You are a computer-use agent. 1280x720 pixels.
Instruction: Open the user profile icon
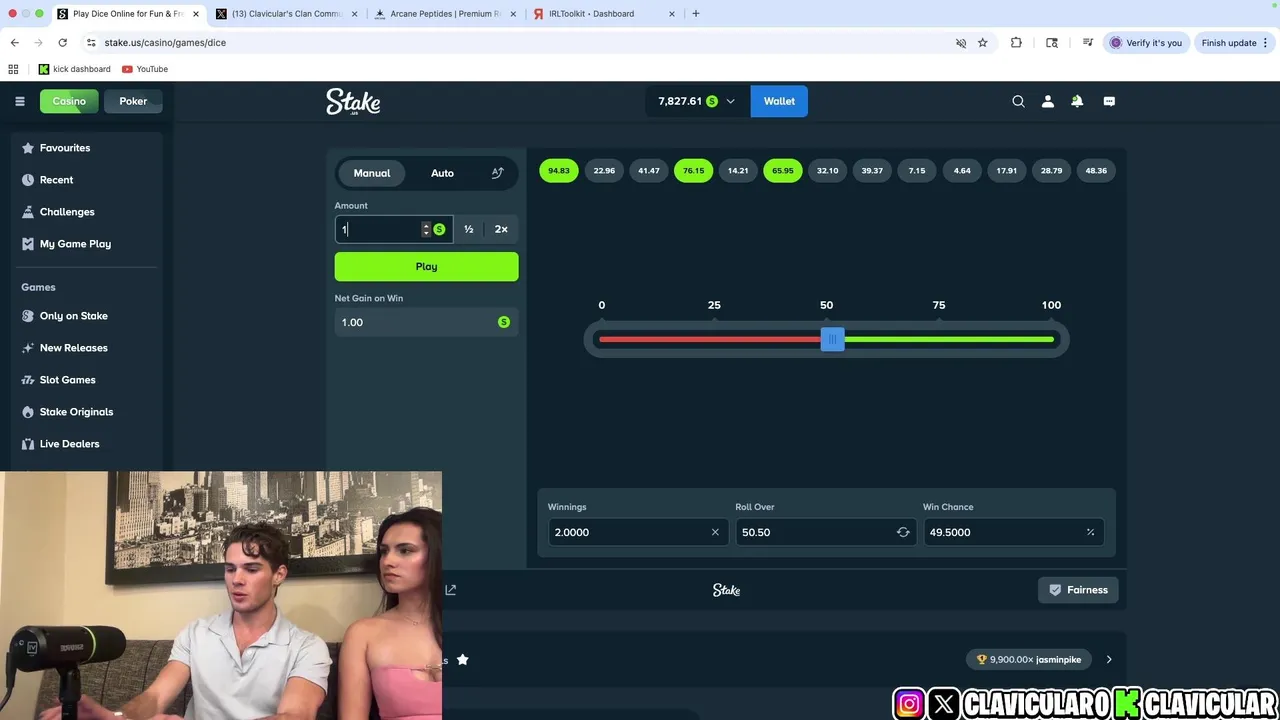(1048, 101)
